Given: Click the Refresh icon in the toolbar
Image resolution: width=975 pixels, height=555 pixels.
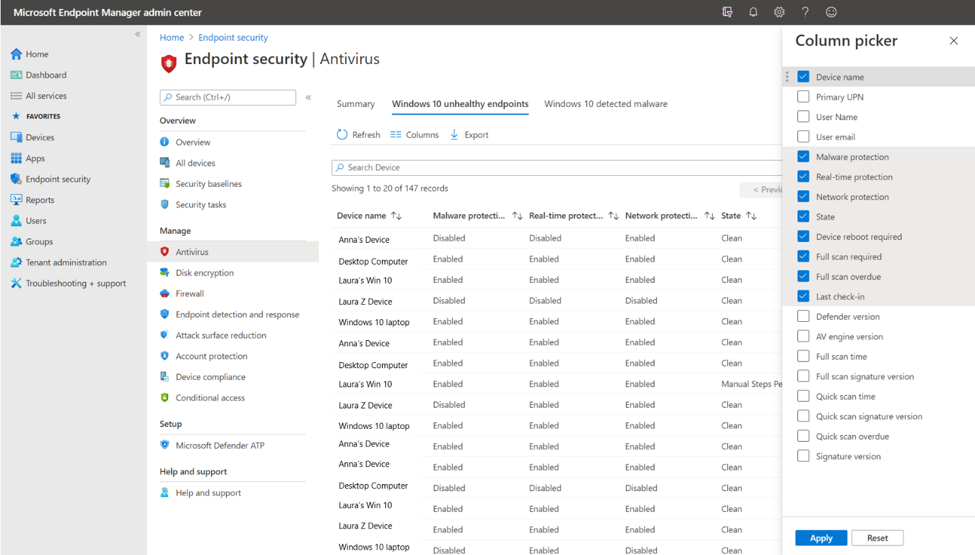Looking at the screenshot, I should tap(342, 134).
